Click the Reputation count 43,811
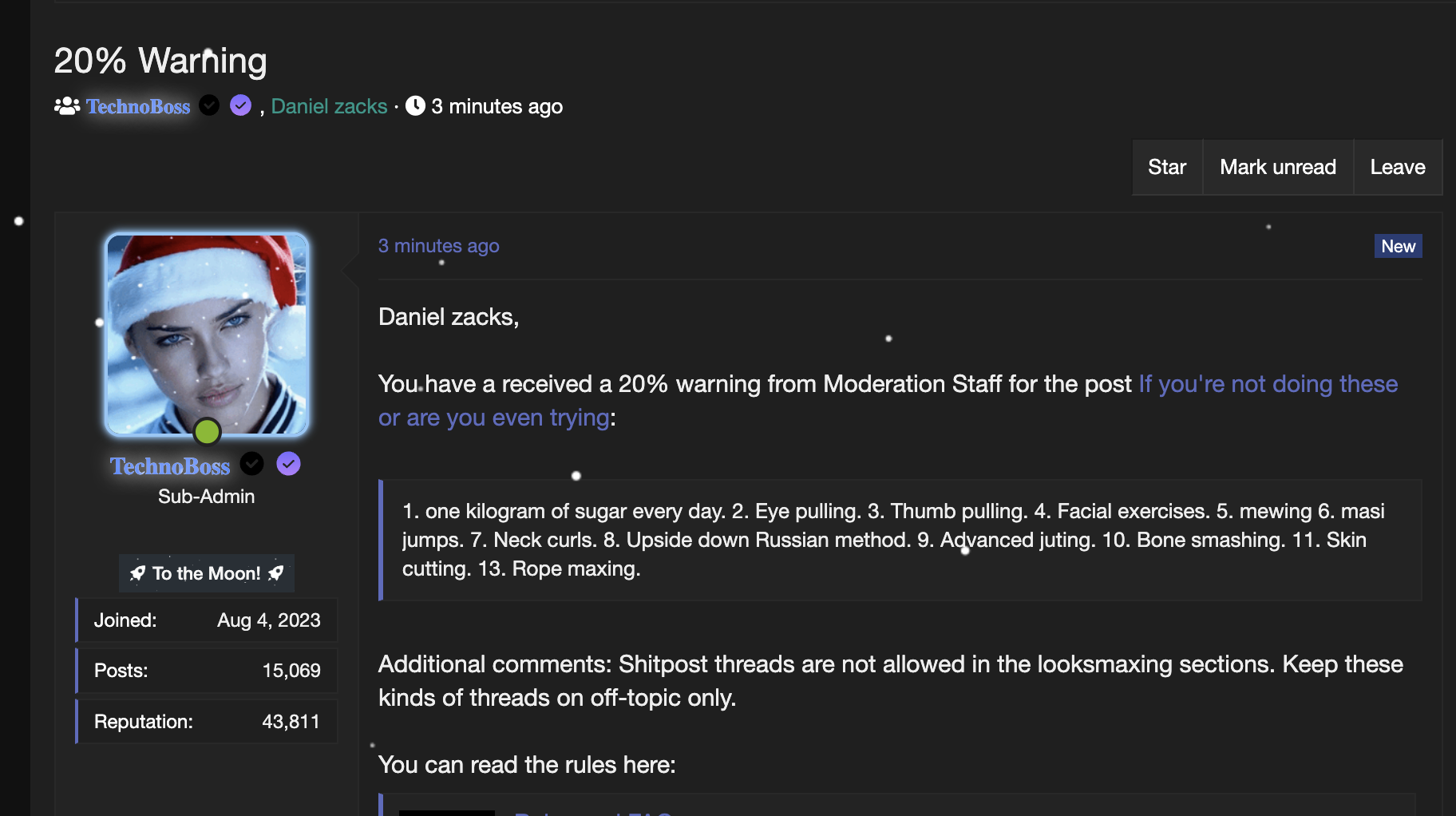The width and height of the screenshot is (1456, 816). click(x=291, y=722)
